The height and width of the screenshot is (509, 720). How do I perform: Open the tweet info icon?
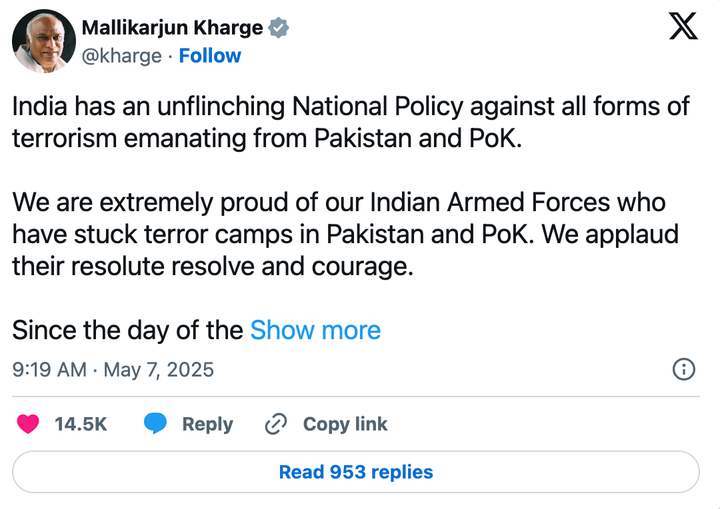(x=684, y=369)
